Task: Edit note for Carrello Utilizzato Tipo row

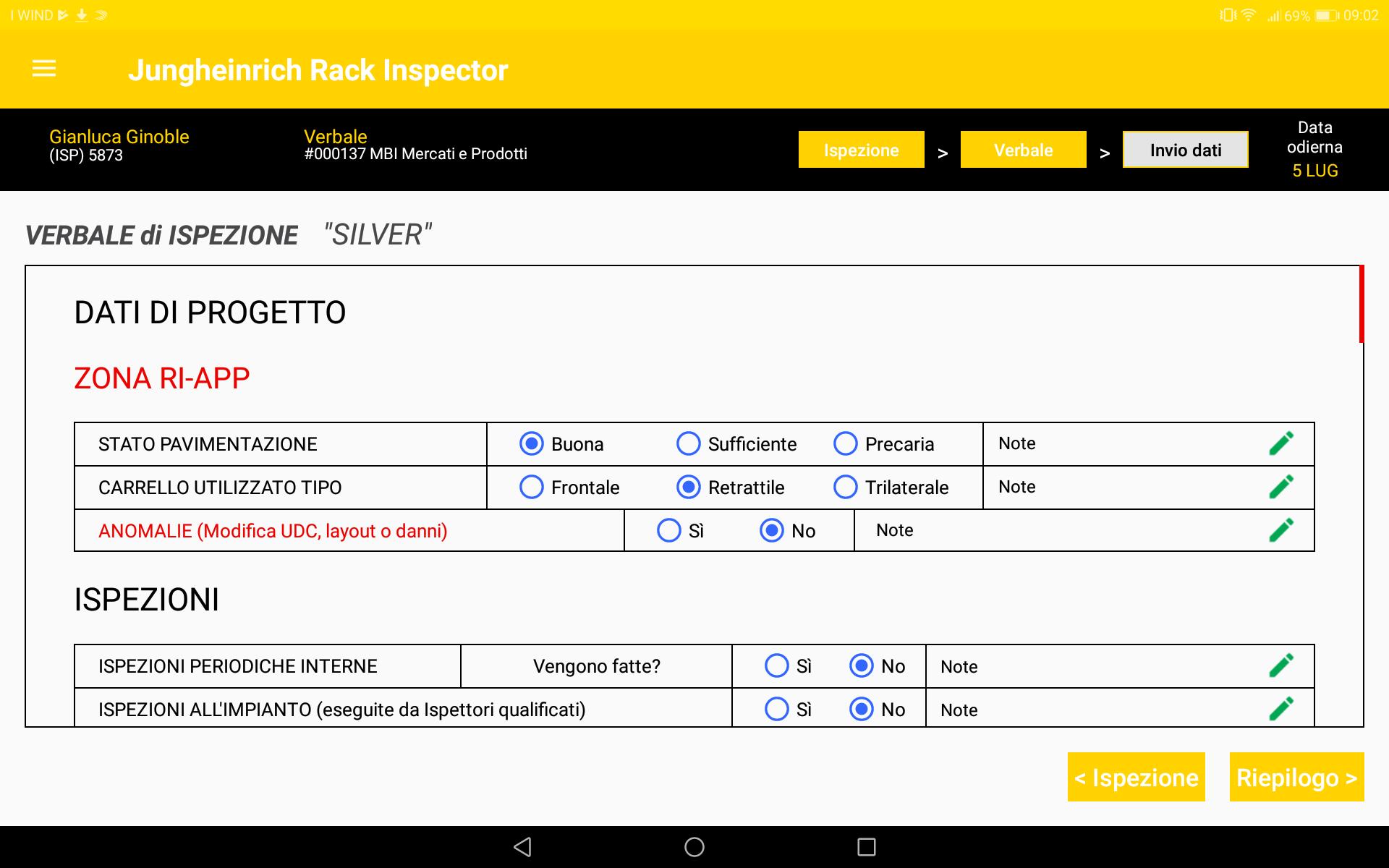Action: tap(1281, 487)
